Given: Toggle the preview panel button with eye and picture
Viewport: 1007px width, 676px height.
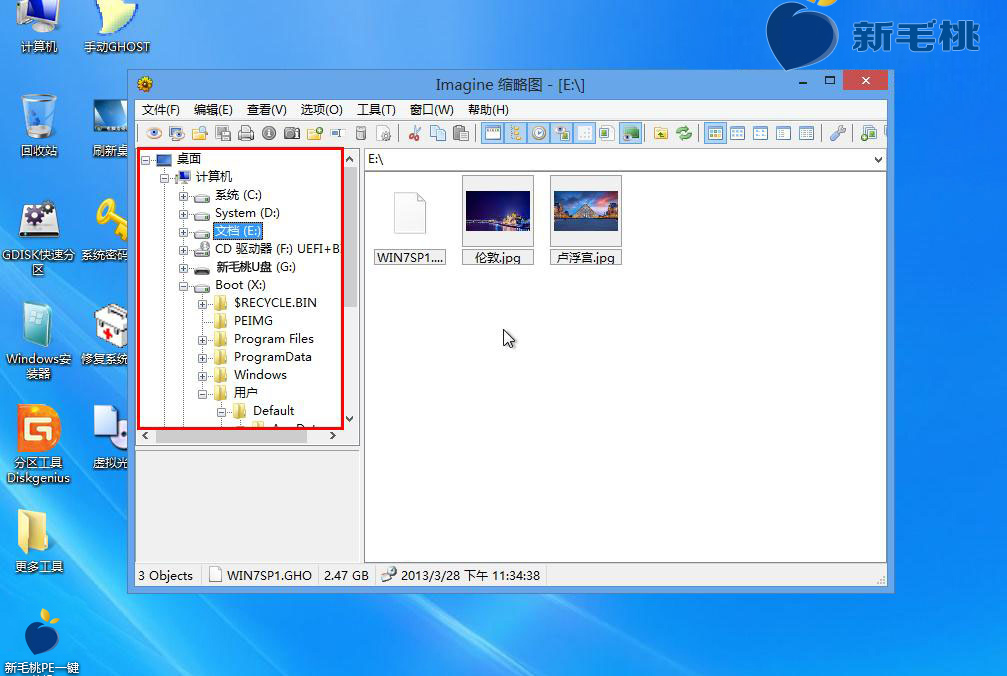Looking at the screenshot, I should [562, 134].
